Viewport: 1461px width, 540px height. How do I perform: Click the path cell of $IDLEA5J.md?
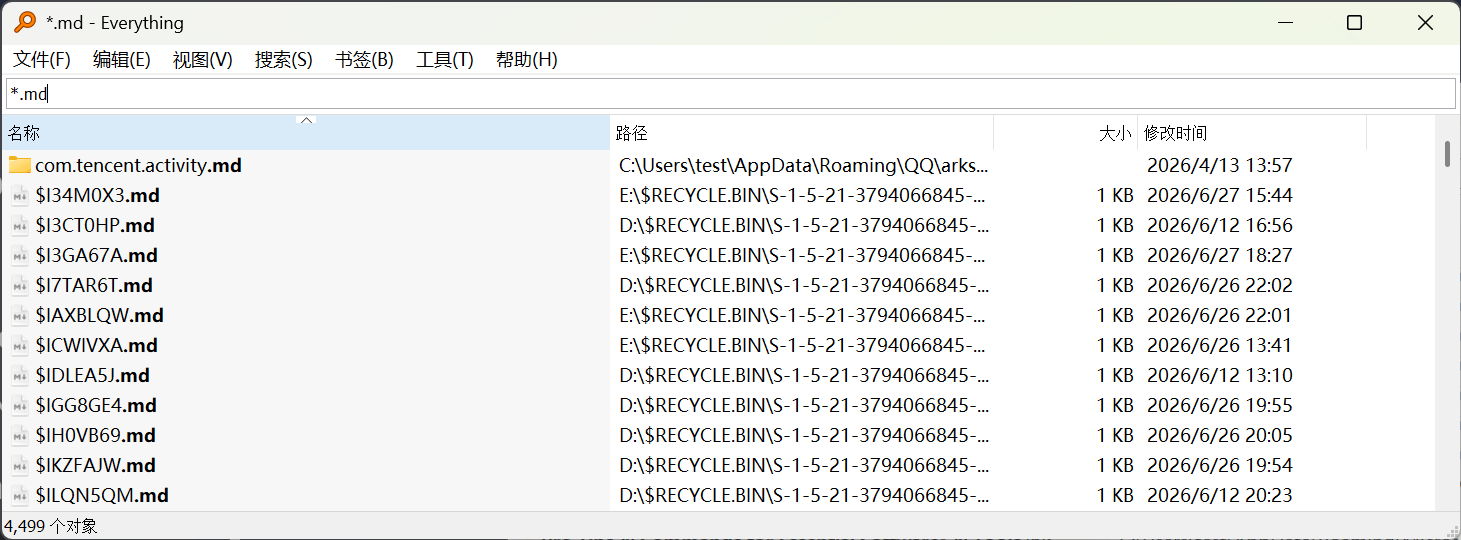(x=804, y=375)
